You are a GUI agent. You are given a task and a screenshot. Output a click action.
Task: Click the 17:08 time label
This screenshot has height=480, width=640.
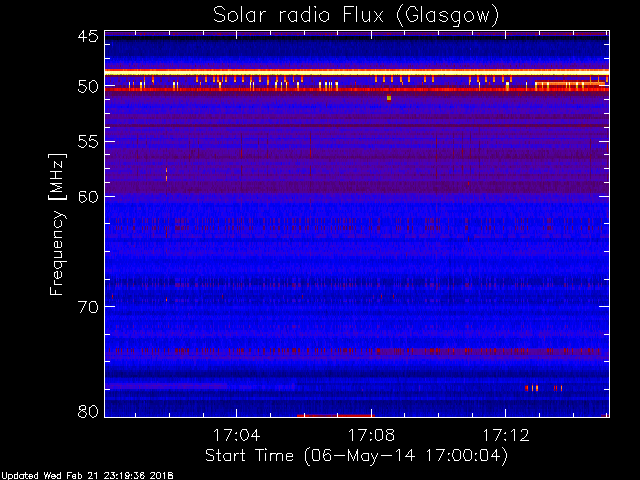click(371, 435)
